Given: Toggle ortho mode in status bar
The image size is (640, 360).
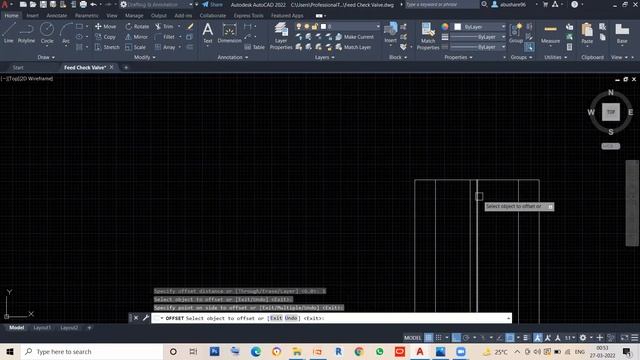Looking at the screenshot, I should click(456, 338).
